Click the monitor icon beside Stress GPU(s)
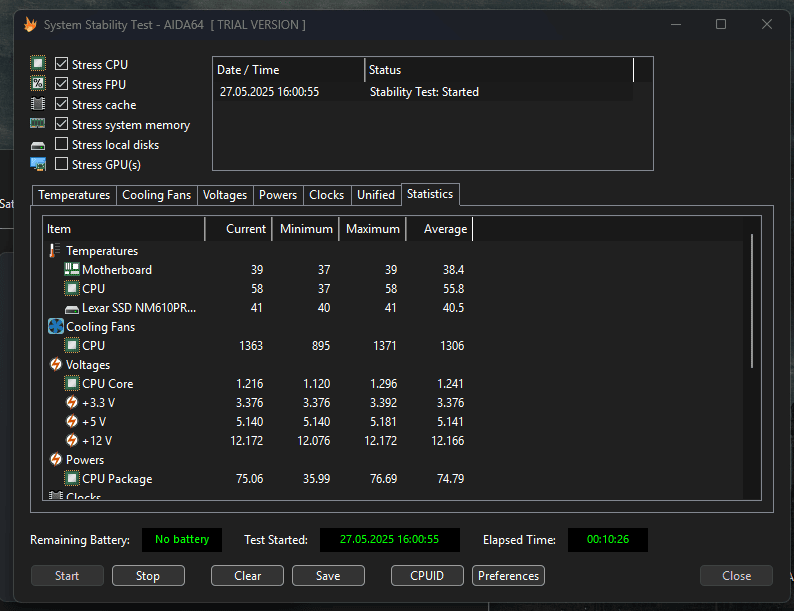Screen dimensions: 794x611 (x=38, y=165)
